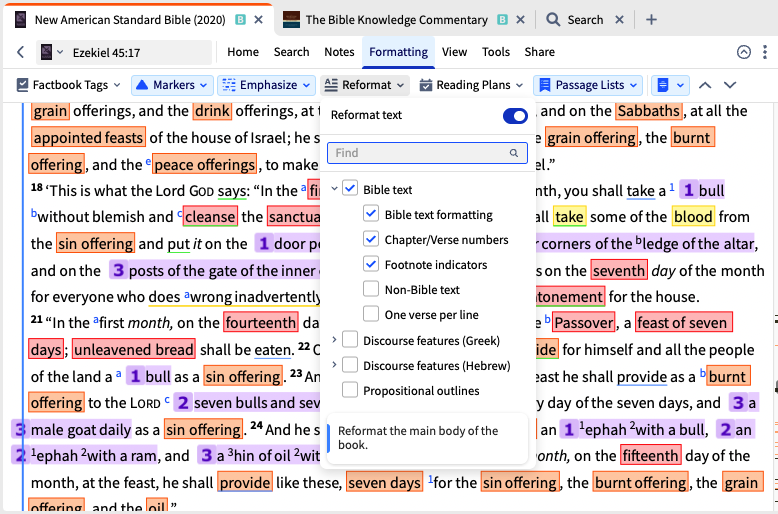778x514 pixels.
Task: Uncheck Chapter/Verse numbers
Action: pos(371,239)
